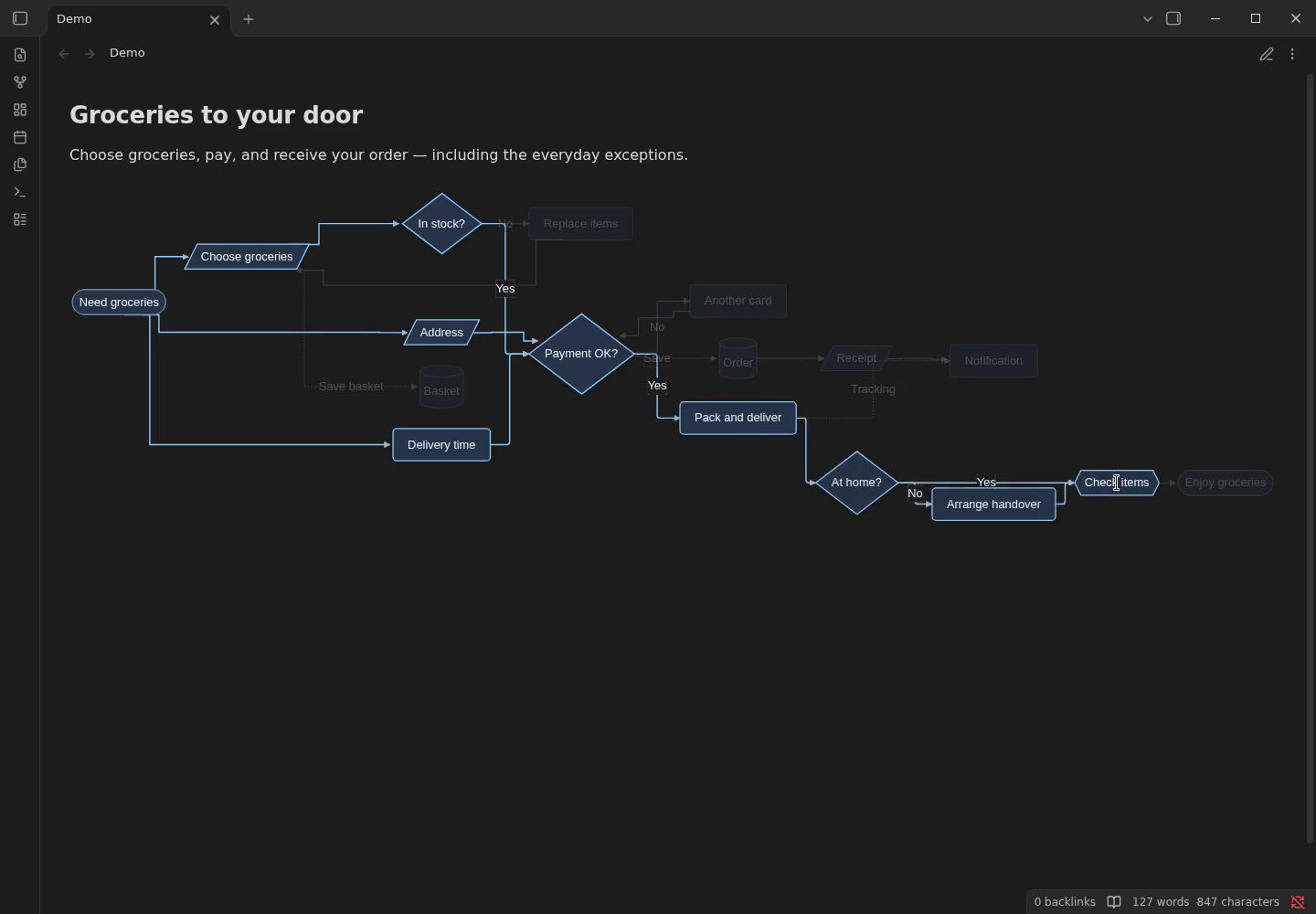
Task: Select the In stock? decision diamond
Action: 441,224
